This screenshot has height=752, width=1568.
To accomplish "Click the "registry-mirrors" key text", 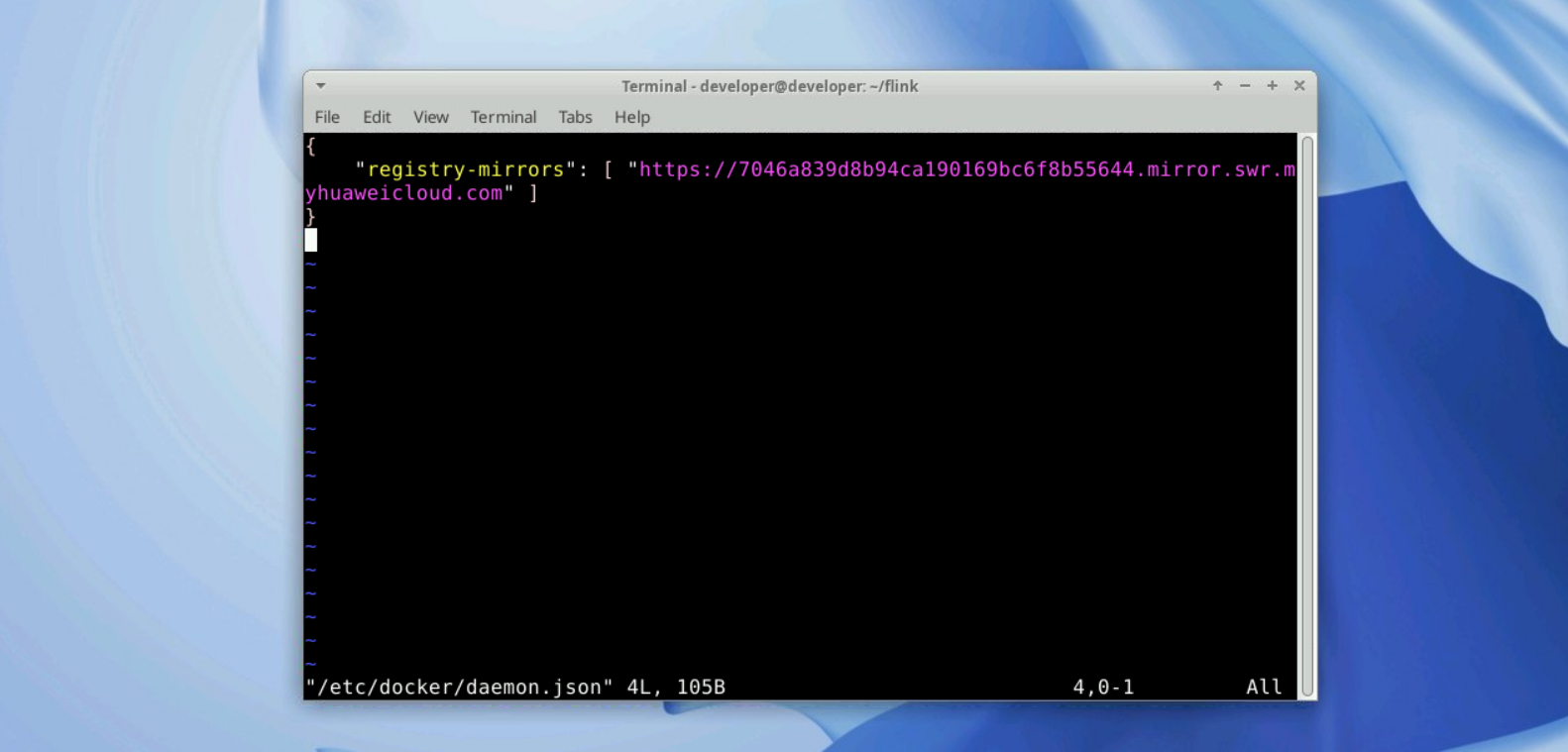I will [465, 169].
